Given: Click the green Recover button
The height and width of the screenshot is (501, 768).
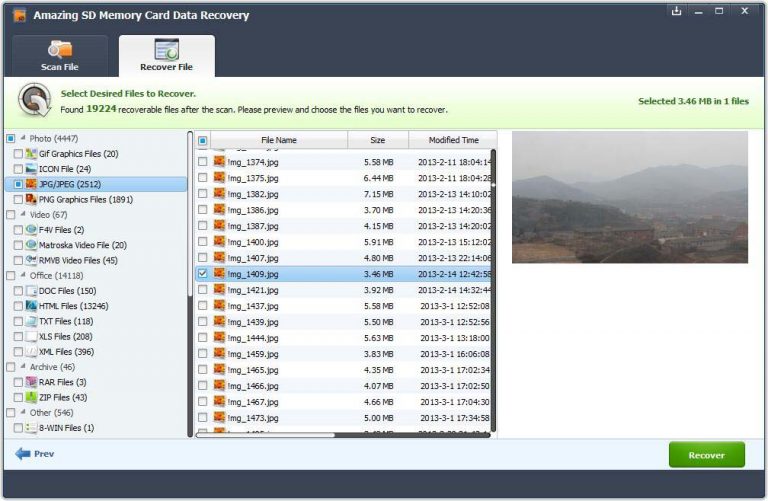Looking at the screenshot, I should [707, 455].
